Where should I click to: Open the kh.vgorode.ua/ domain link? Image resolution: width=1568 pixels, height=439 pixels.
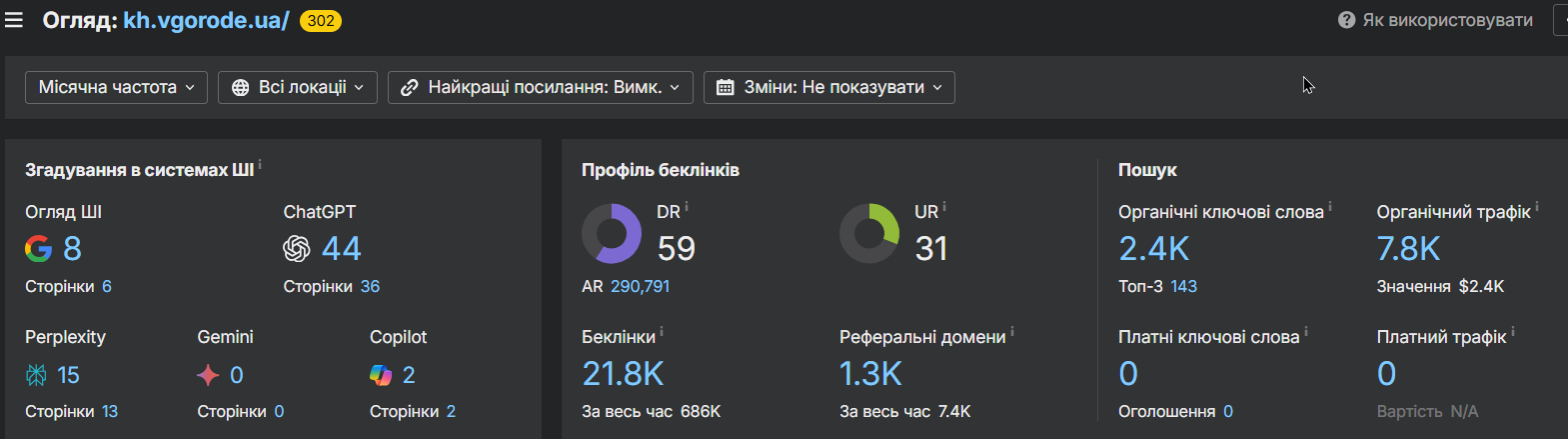tap(206, 20)
